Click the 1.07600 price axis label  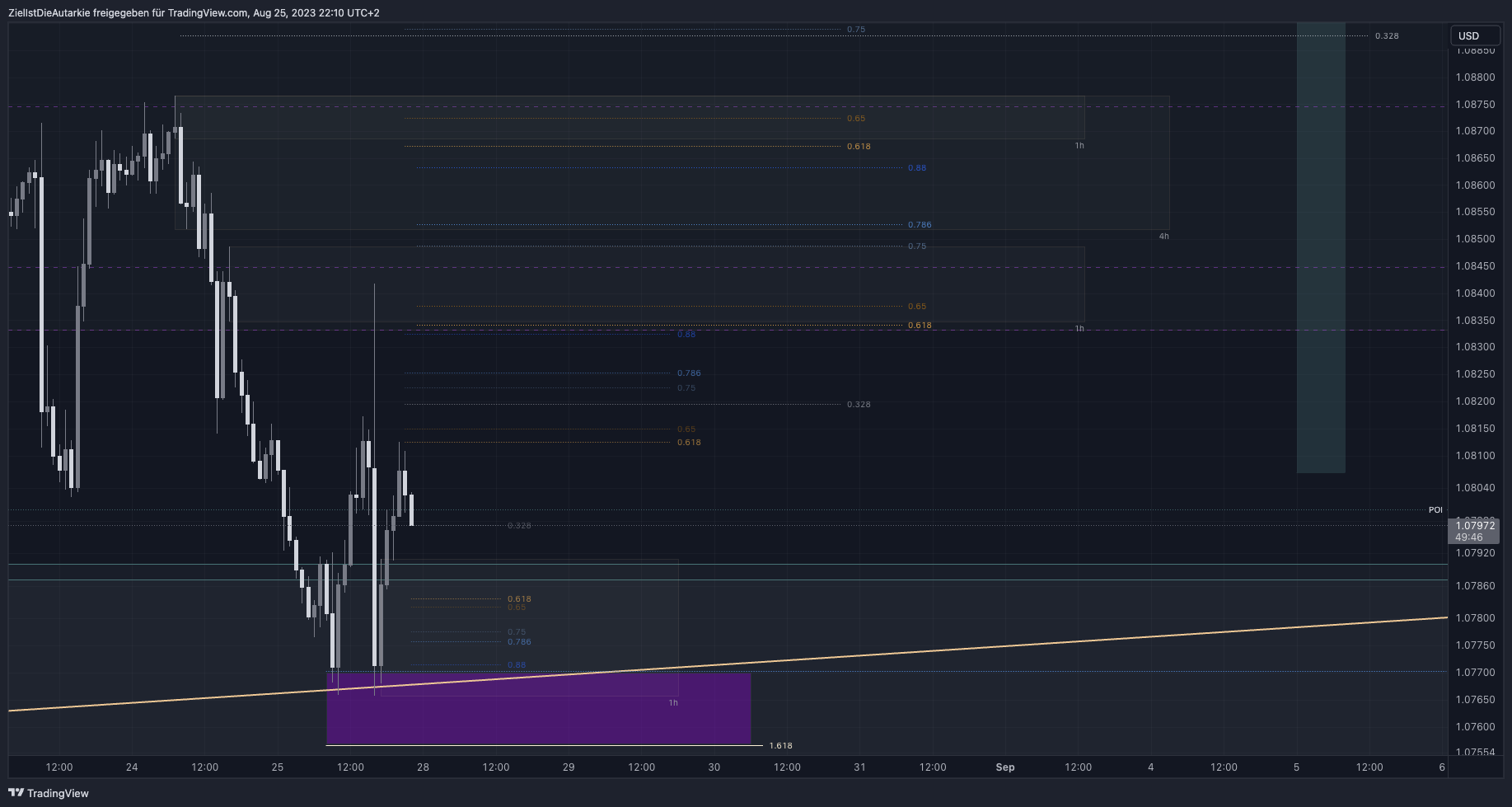pyautogui.click(x=1475, y=727)
